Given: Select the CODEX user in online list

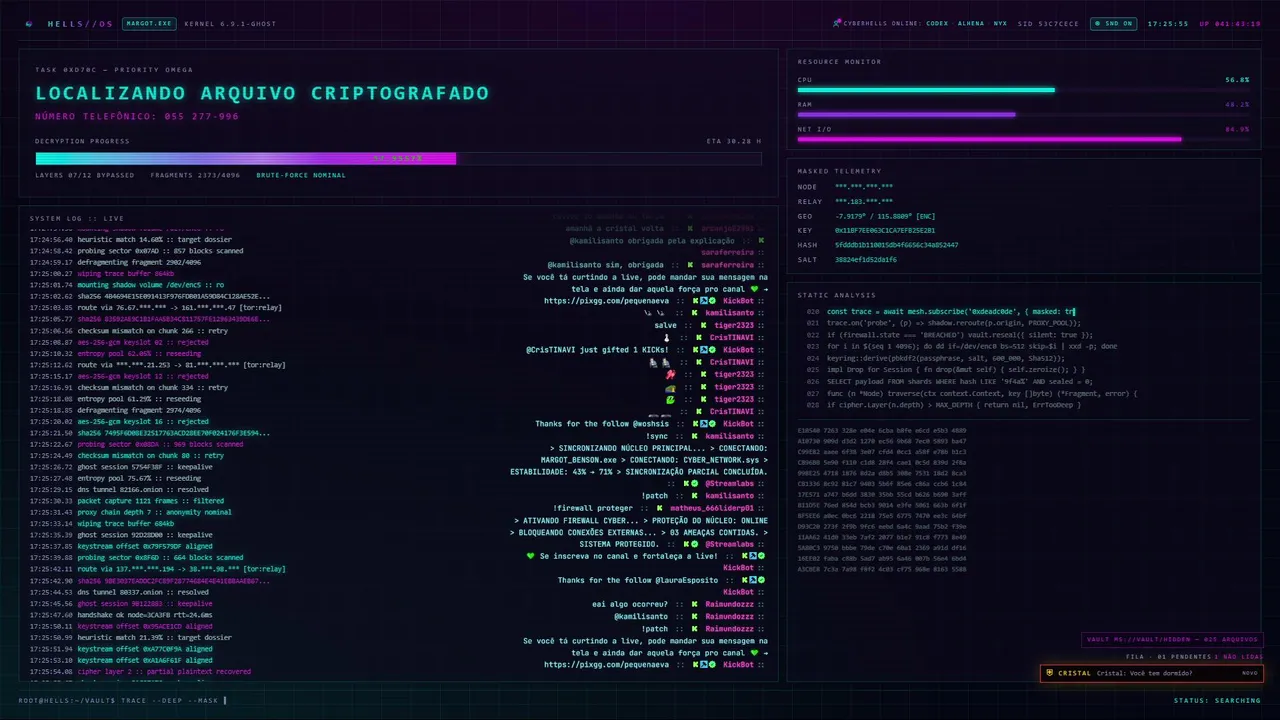Looking at the screenshot, I should tap(937, 23).
